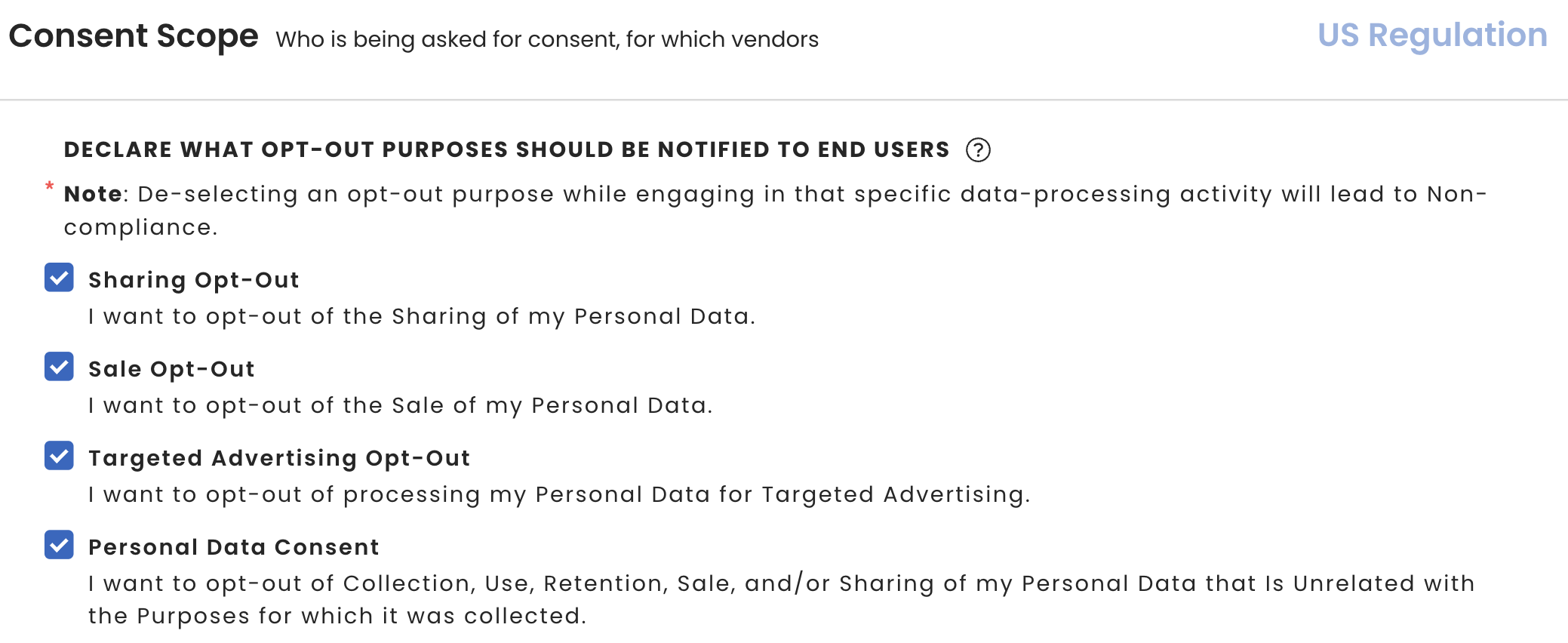This screenshot has width=1568, height=643.
Task: Click the US Regulation link
Action: coord(1432,35)
